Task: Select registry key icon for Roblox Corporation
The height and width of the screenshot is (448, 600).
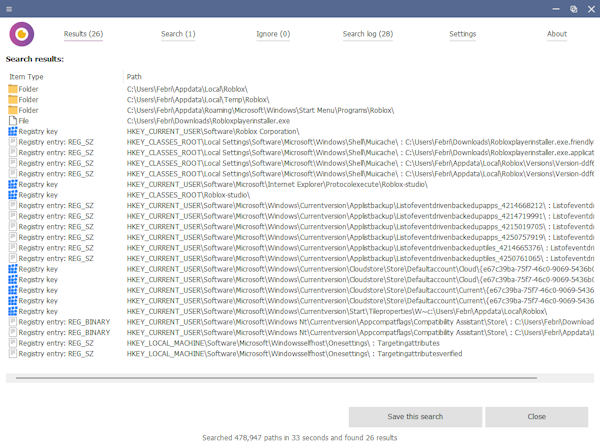Action: coord(13,131)
